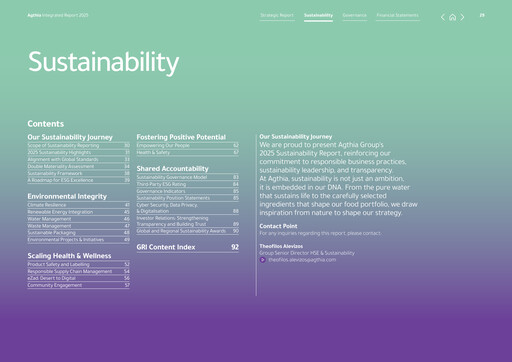This screenshot has height=362, width=512.
Task: Switch to the Governance tab
Action: (x=355, y=15)
